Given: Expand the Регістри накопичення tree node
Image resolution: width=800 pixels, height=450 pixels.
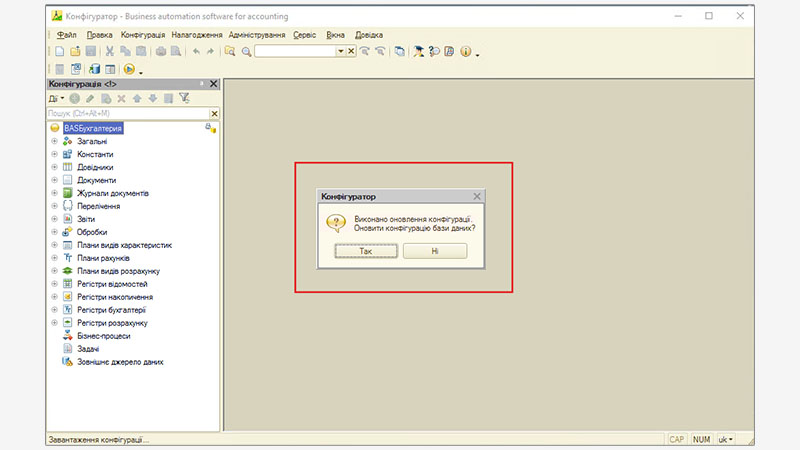Looking at the screenshot, I should click(x=55, y=297).
